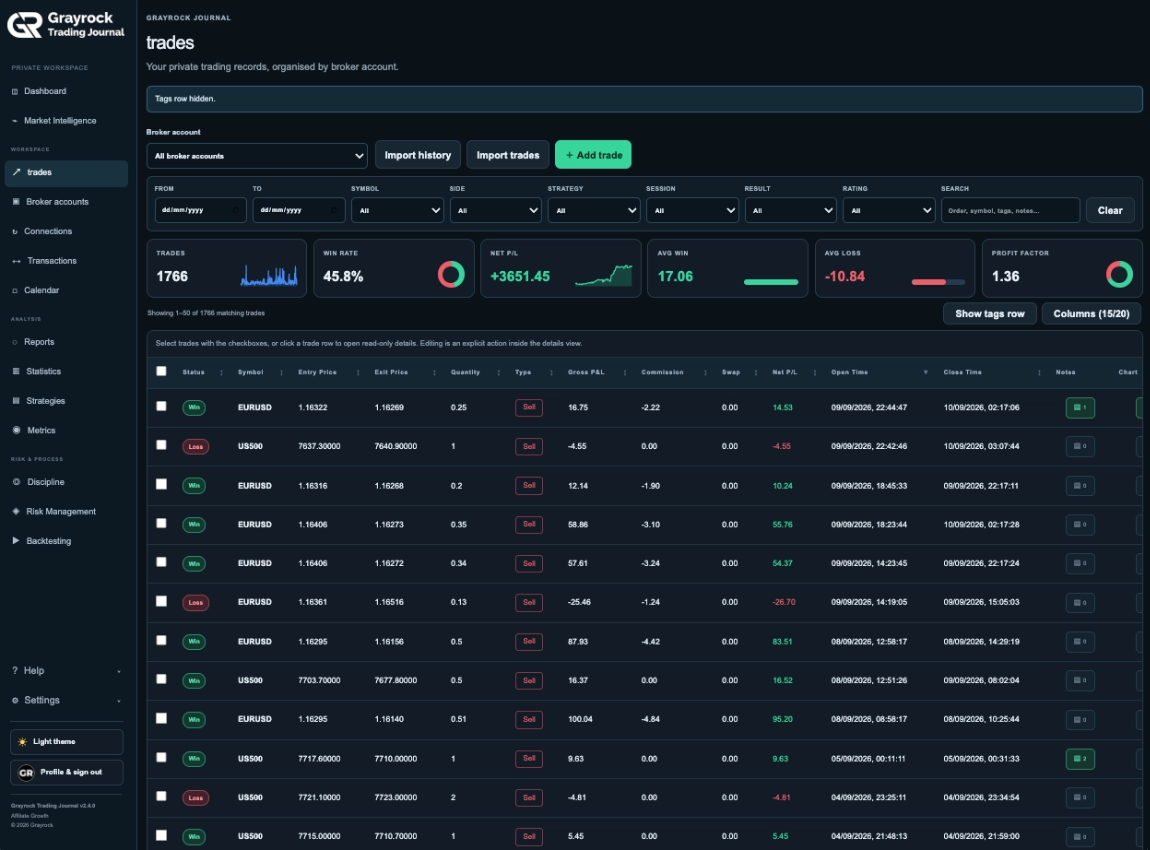This screenshot has height=850, width=1150.
Task: Select the EURUSD trade with net 10.24
Action: coord(161,484)
